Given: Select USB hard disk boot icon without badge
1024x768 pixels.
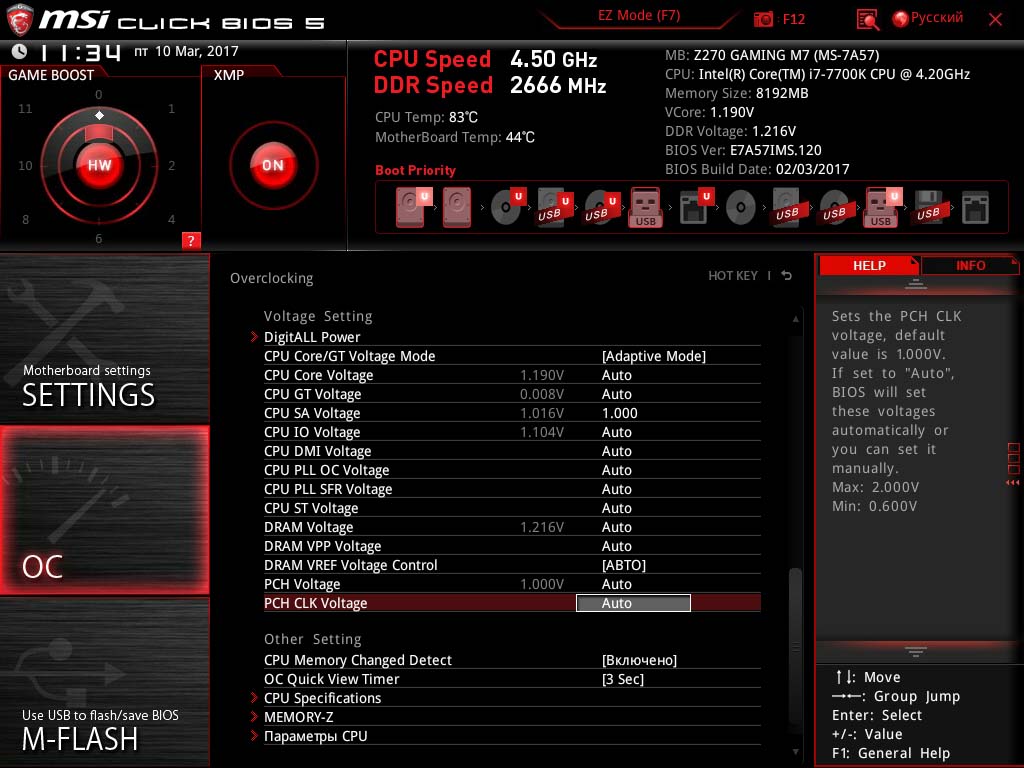Looking at the screenshot, I should [787, 207].
